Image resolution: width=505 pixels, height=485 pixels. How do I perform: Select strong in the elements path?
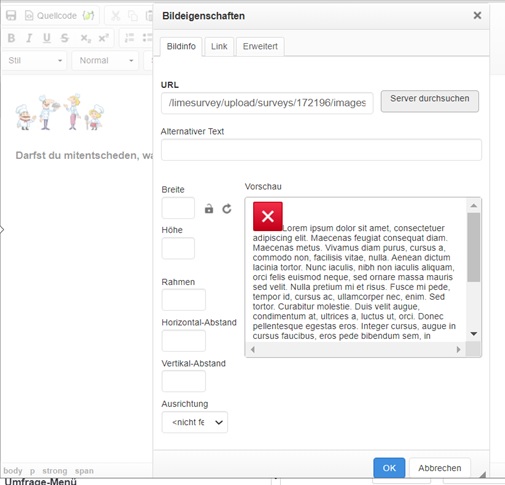pos(55,471)
